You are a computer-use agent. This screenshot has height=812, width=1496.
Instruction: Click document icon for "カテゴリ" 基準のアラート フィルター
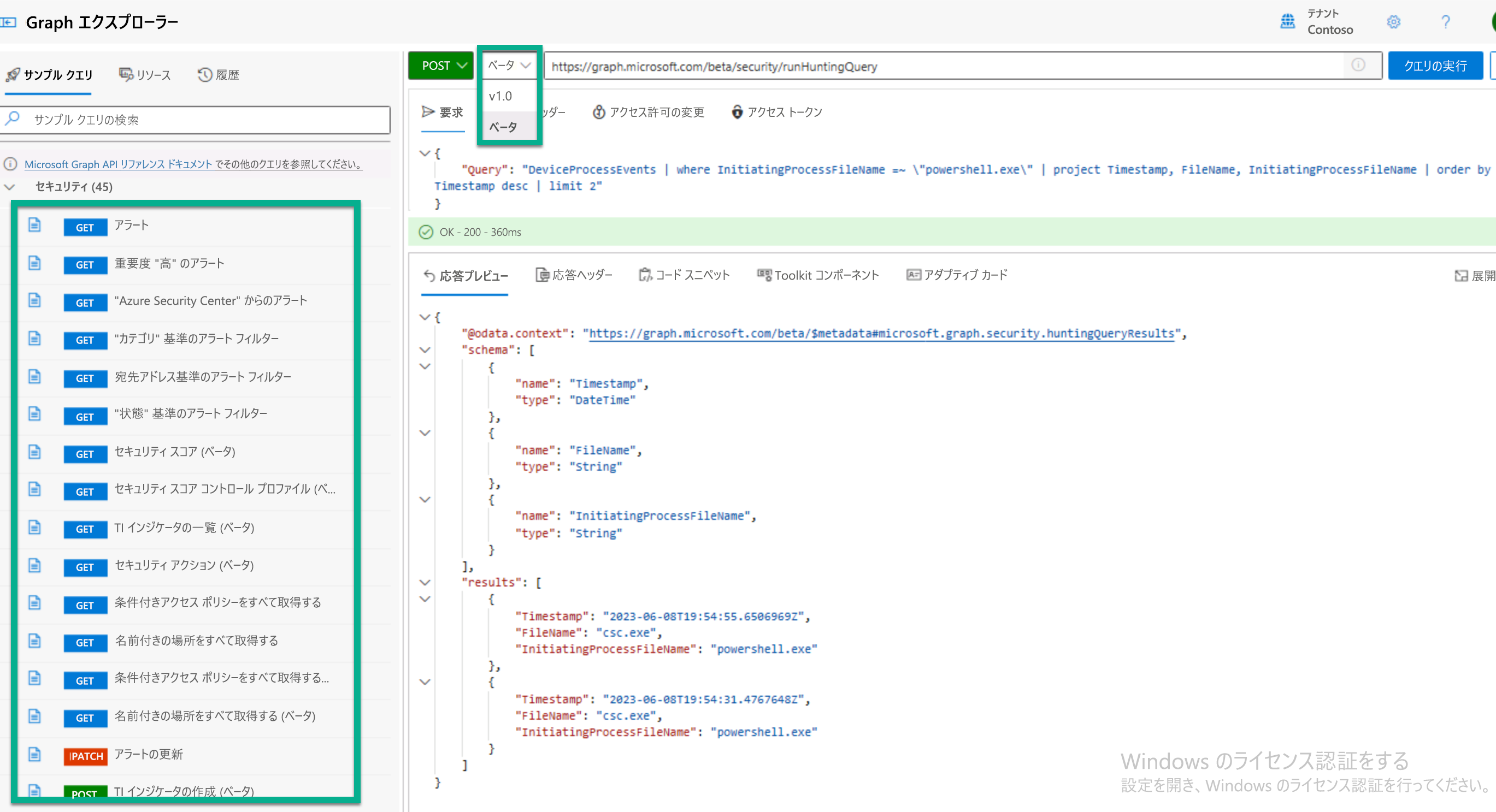coord(35,338)
